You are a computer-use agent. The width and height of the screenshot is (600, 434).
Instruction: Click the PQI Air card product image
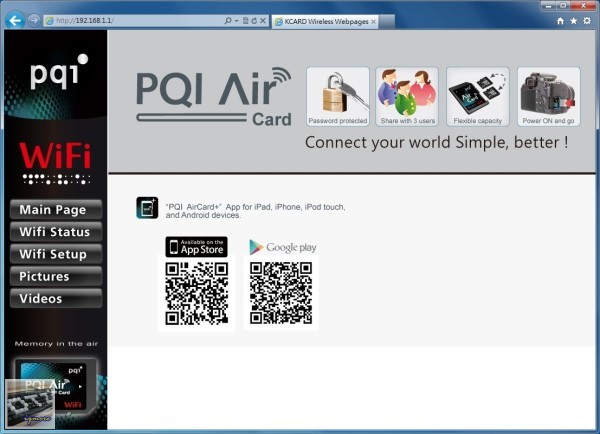click(56, 387)
